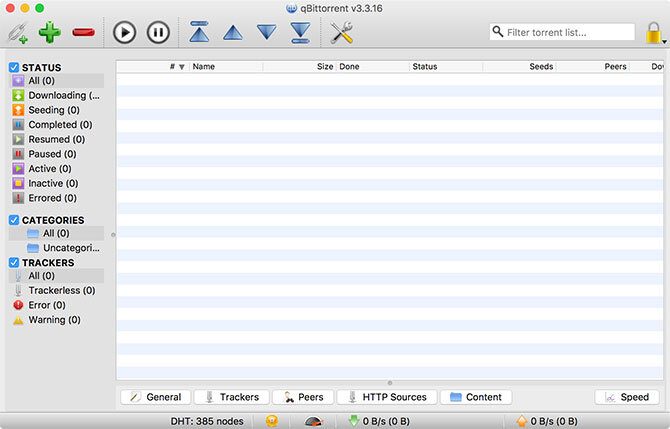Screen dimensions: 670x429
Task: Uncheck the STATUS filter checkbox
Action: pyautogui.click(x=14, y=68)
